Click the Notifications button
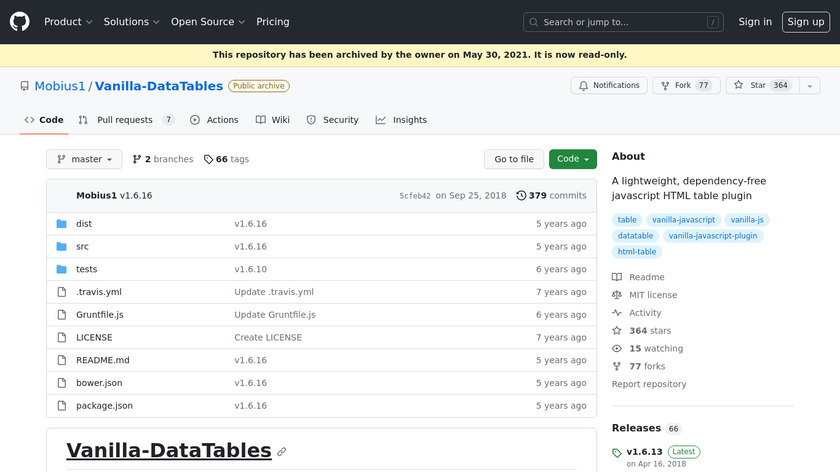Image resolution: width=840 pixels, height=472 pixels. tap(609, 86)
